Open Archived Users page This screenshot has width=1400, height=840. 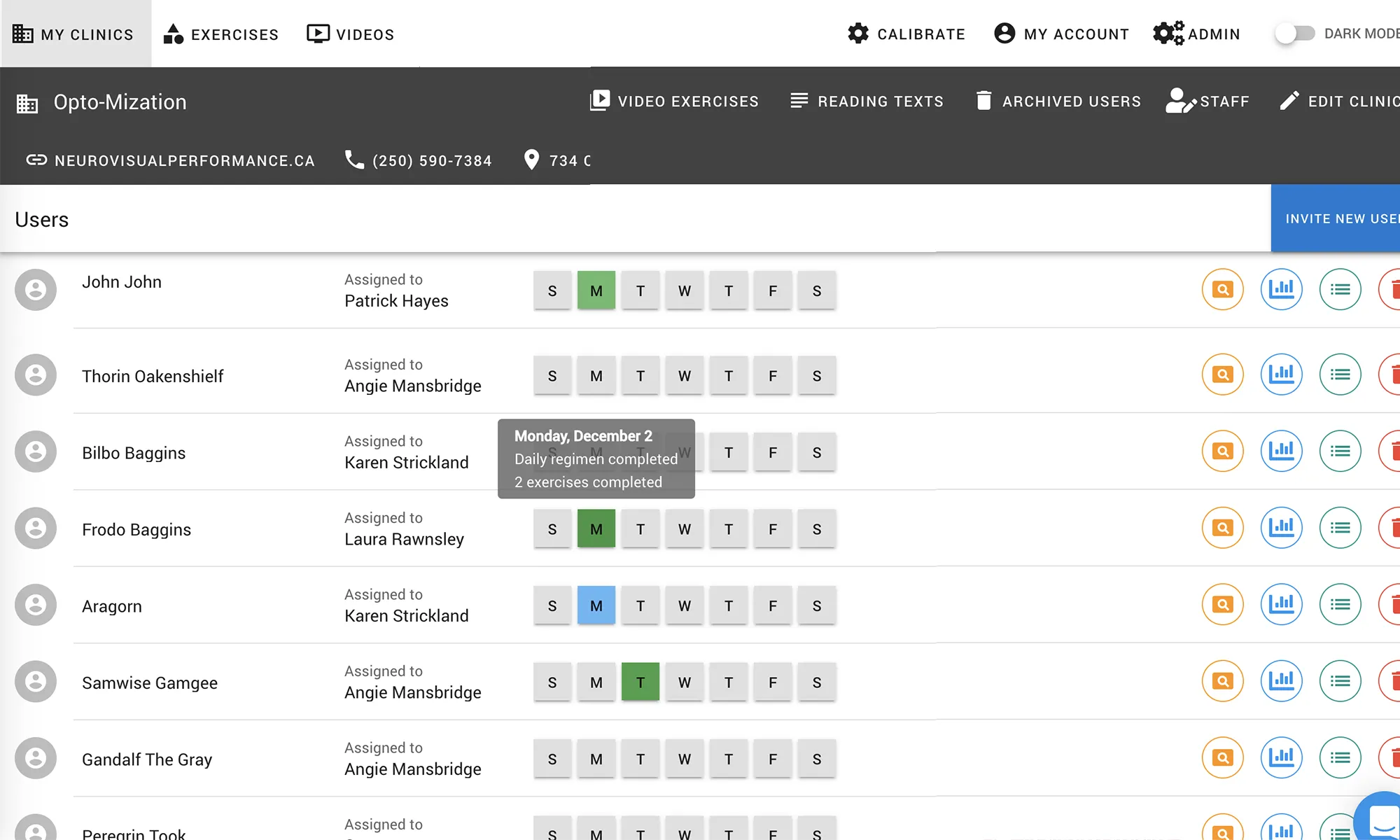click(1058, 101)
